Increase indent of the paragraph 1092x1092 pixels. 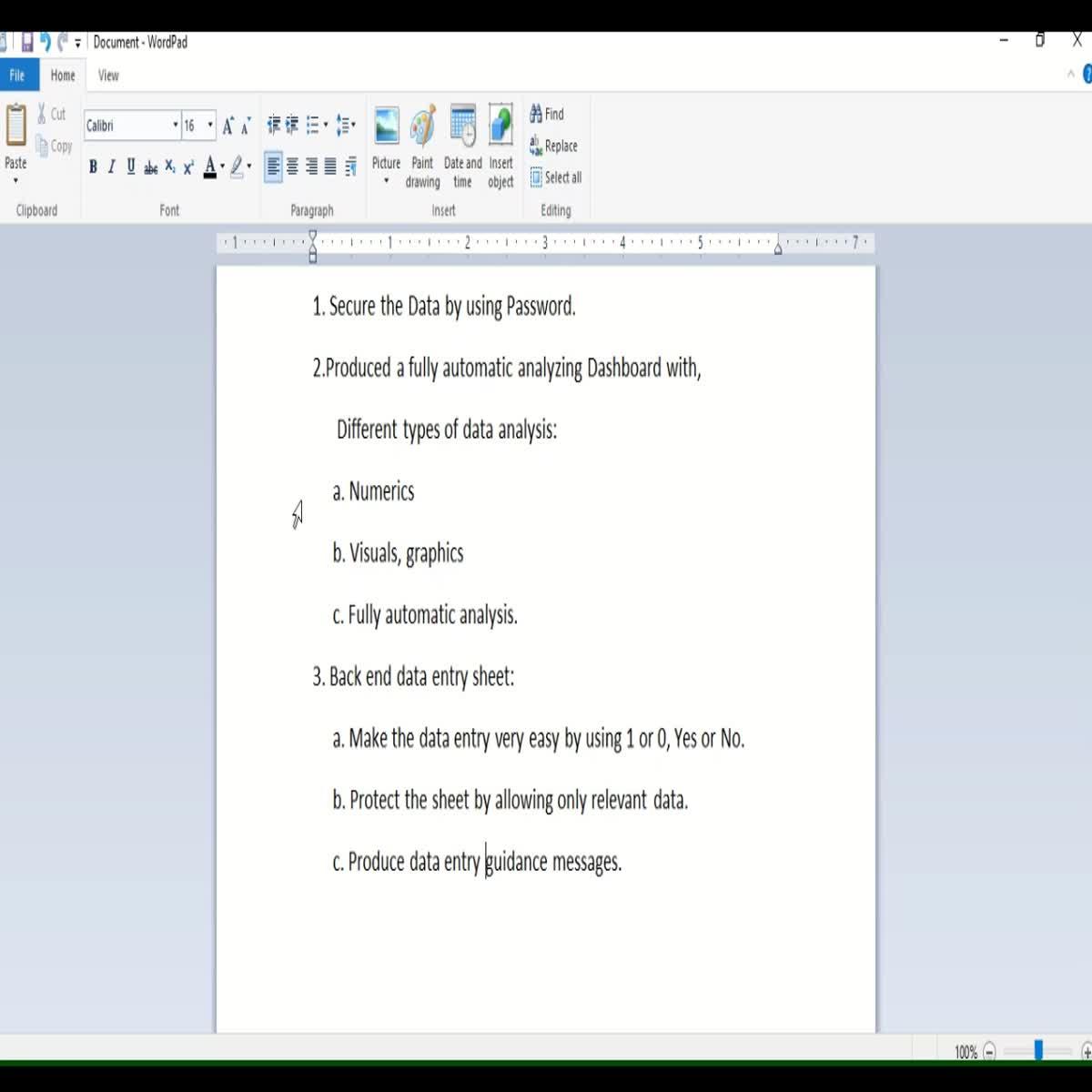[x=292, y=125]
